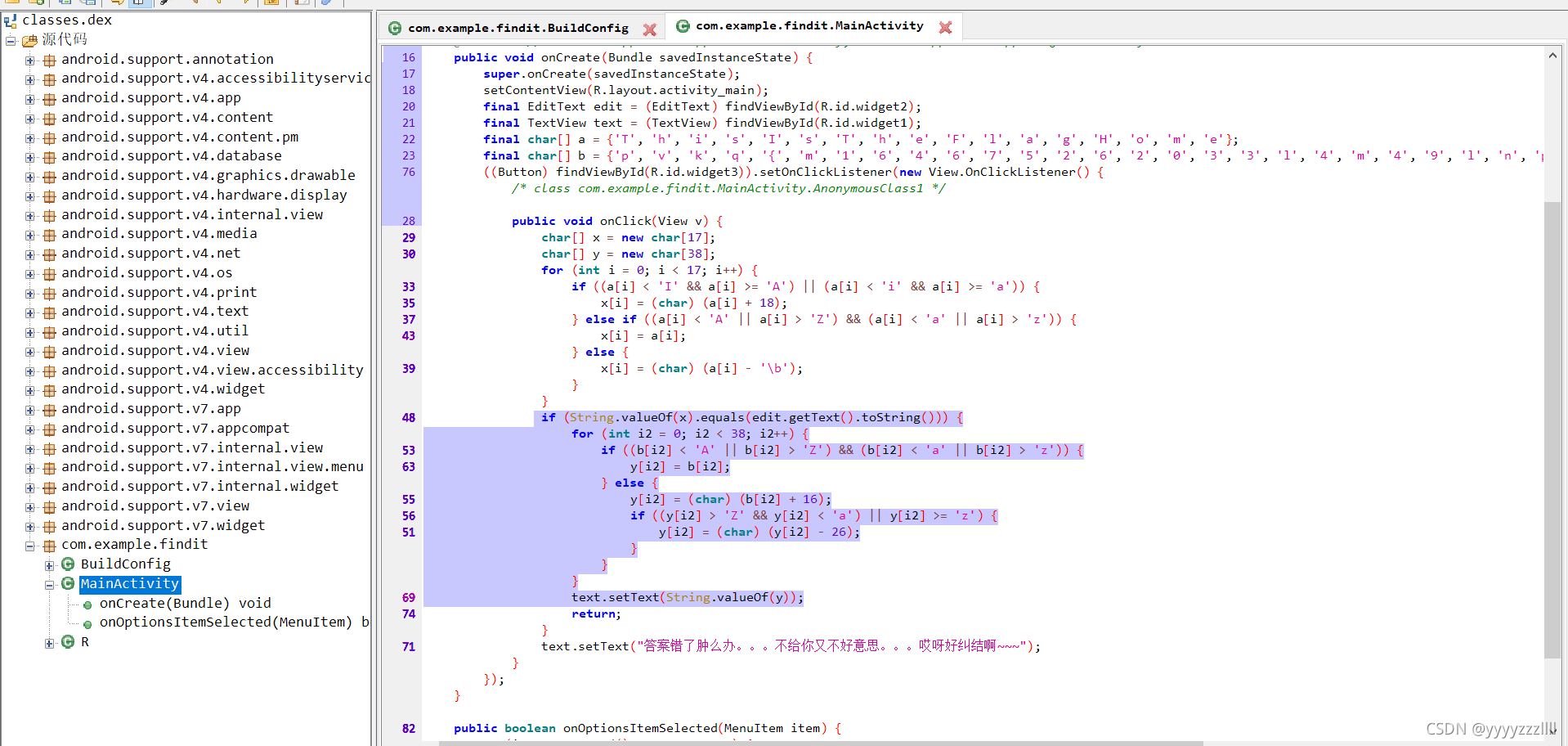Click the code editor scrollbar up arrow
The image size is (1568, 746).
pos(1552,56)
